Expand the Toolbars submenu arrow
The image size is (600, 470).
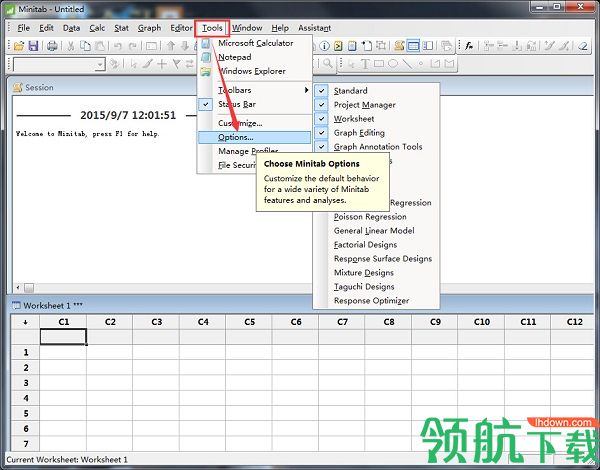(306, 90)
